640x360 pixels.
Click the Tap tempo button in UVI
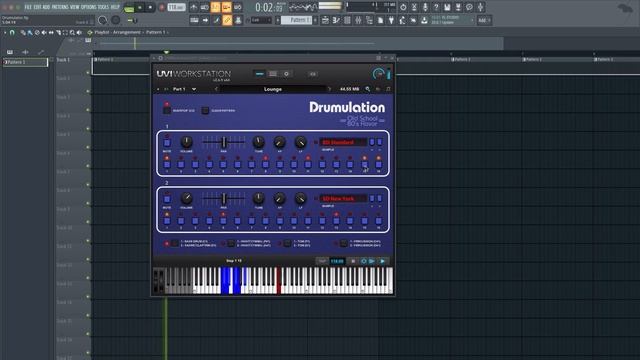[x=322, y=261]
